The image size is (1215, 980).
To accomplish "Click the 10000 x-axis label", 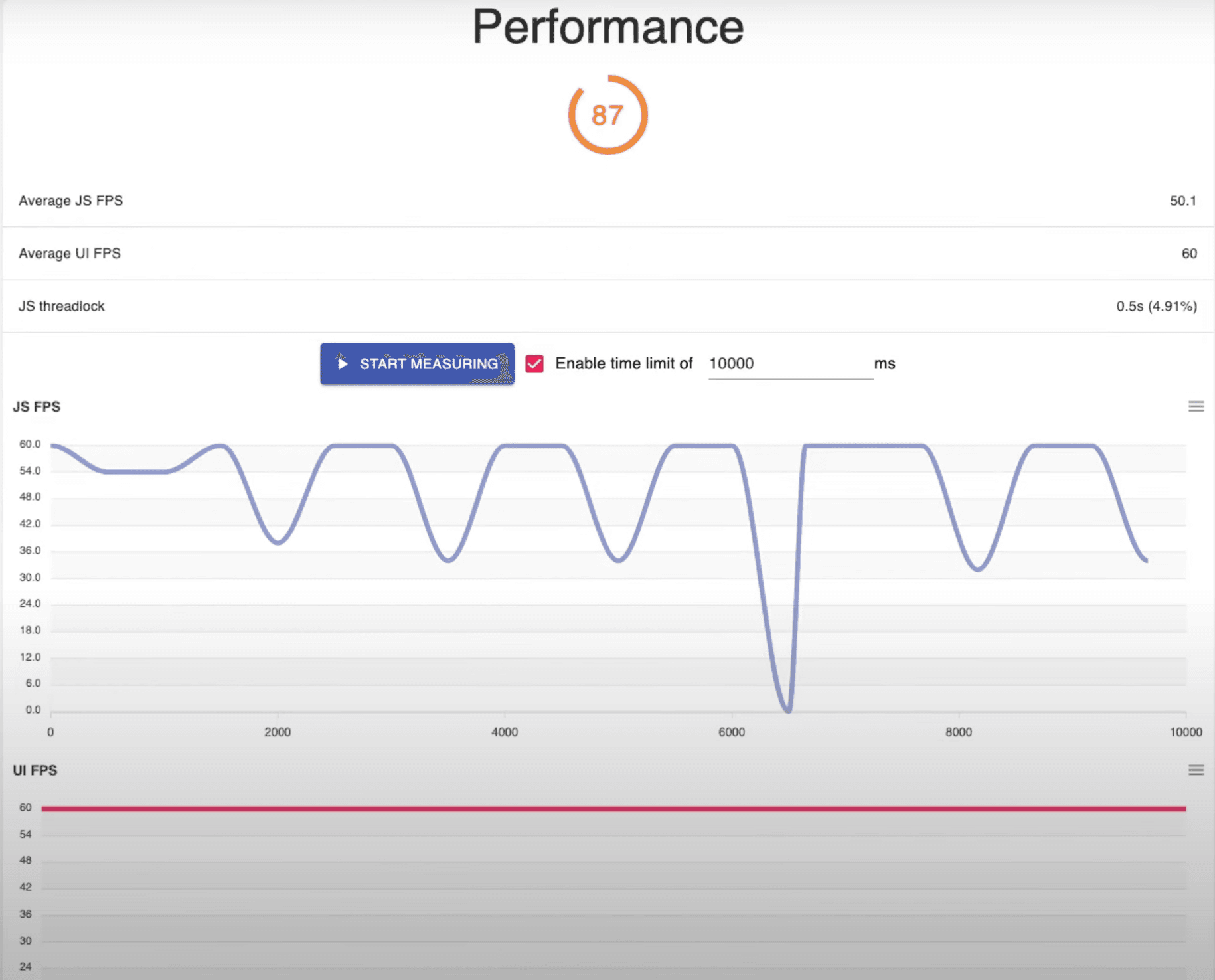I will click(1186, 732).
